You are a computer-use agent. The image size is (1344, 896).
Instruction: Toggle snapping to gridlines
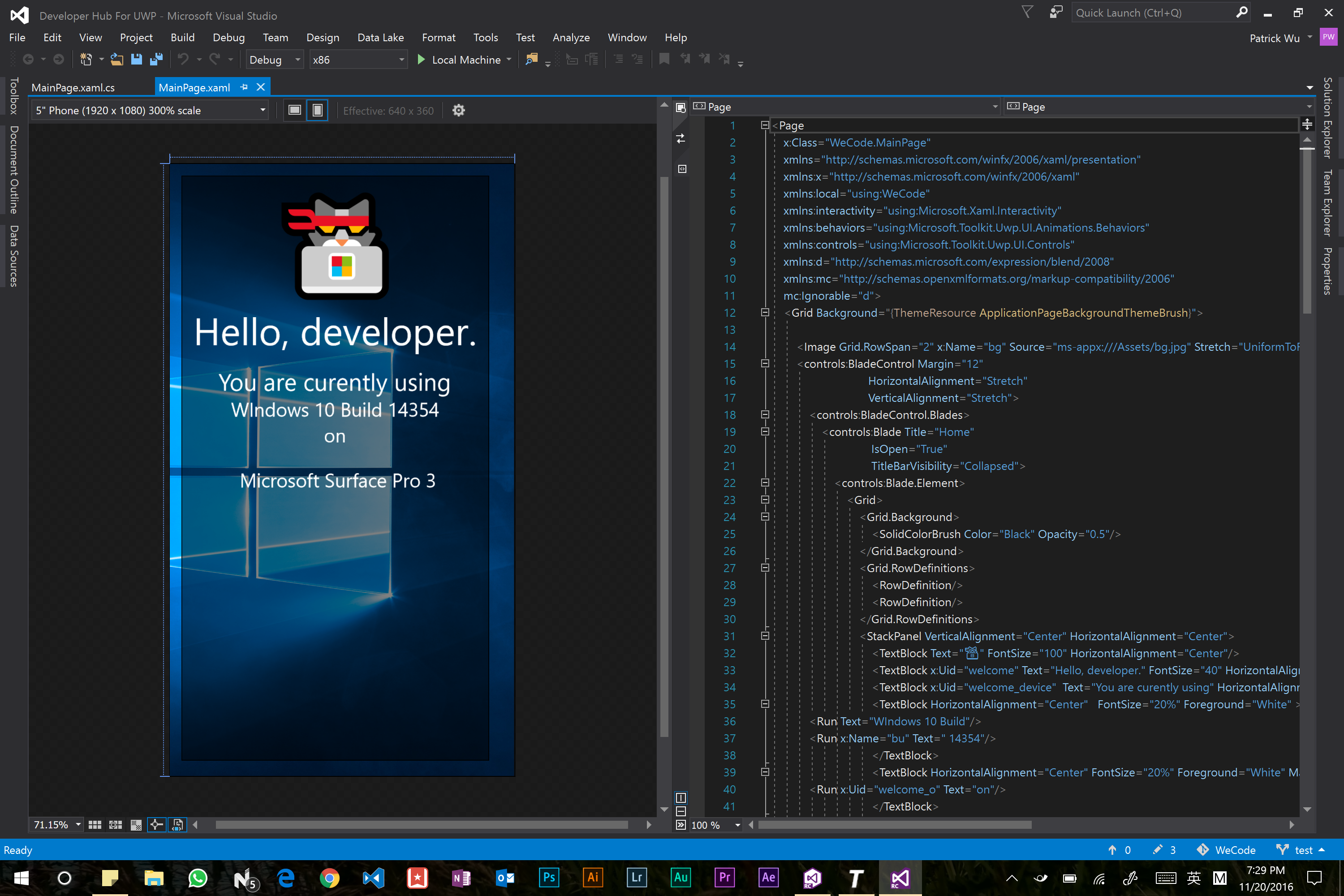tap(116, 825)
